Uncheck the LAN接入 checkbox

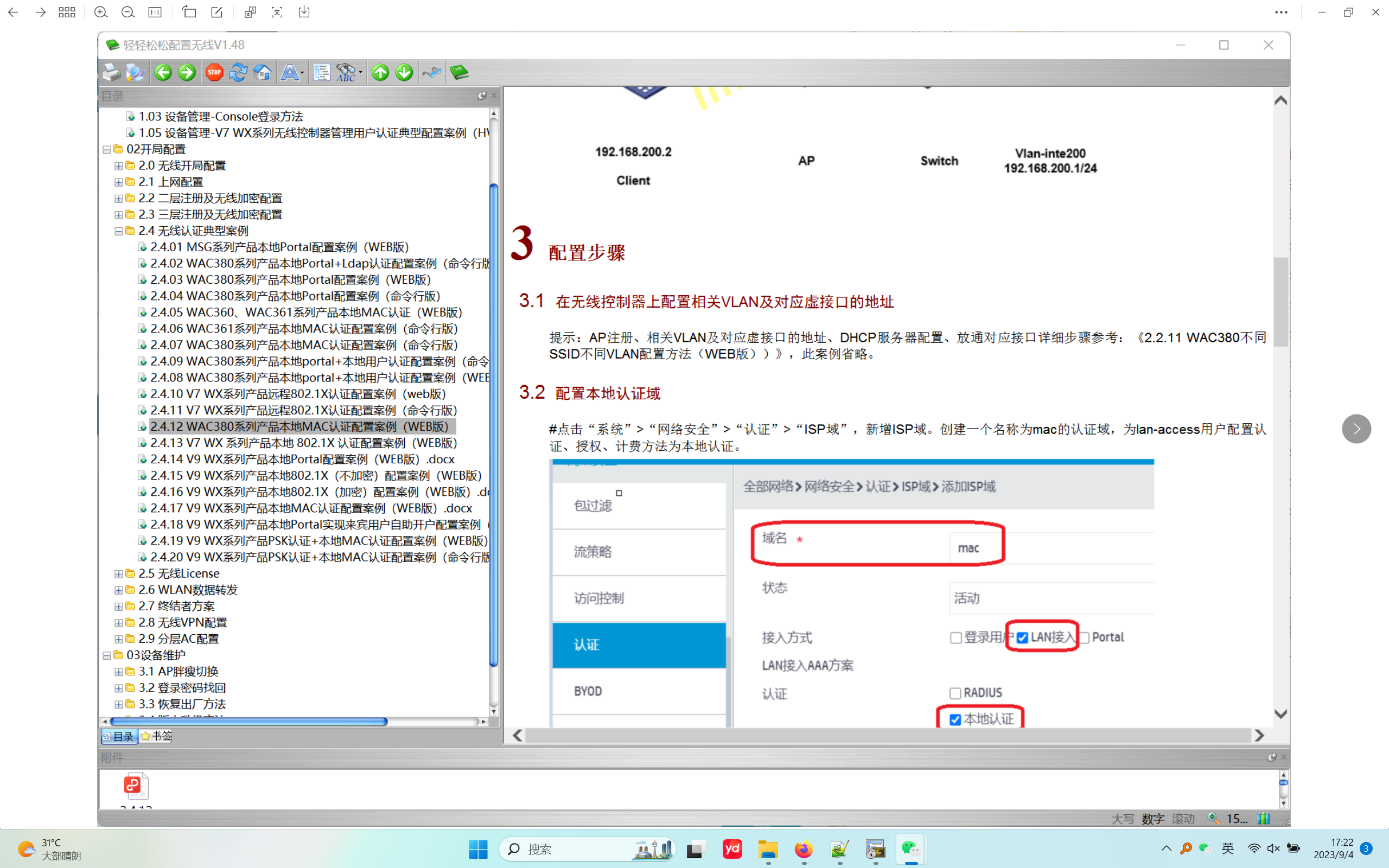[1022, 638]
